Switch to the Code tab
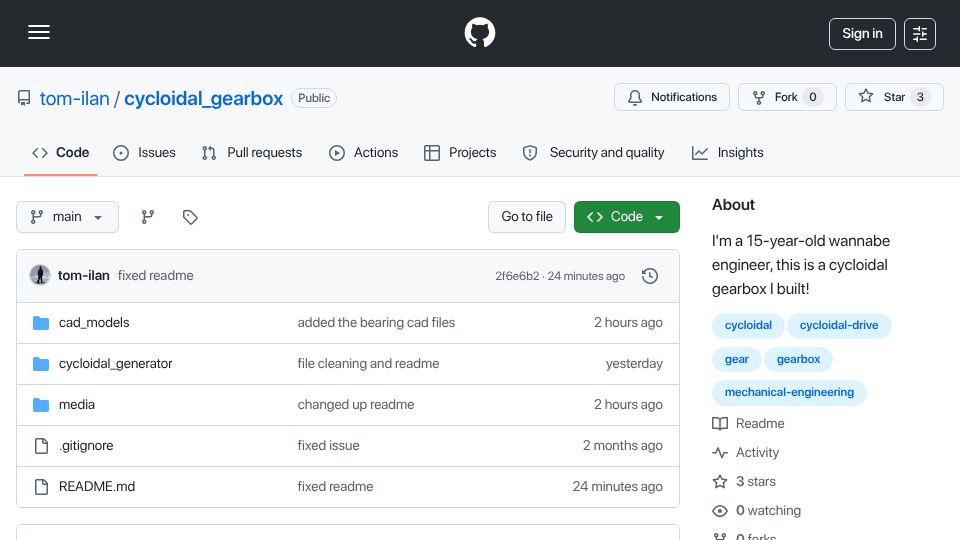The image size is (960, 540). click(61, 152)
